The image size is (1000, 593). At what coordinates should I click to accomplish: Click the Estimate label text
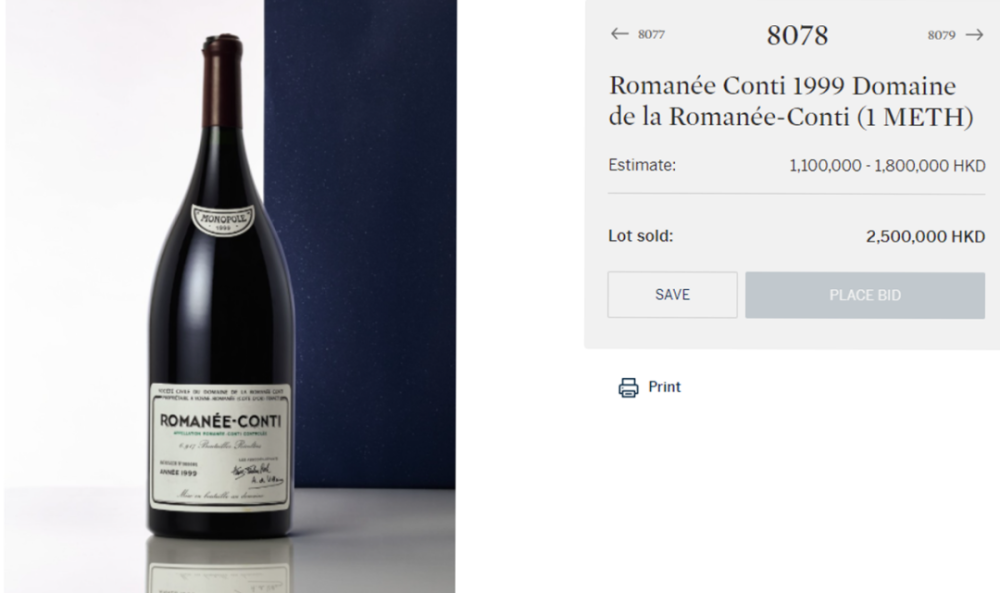pos(642,165)
